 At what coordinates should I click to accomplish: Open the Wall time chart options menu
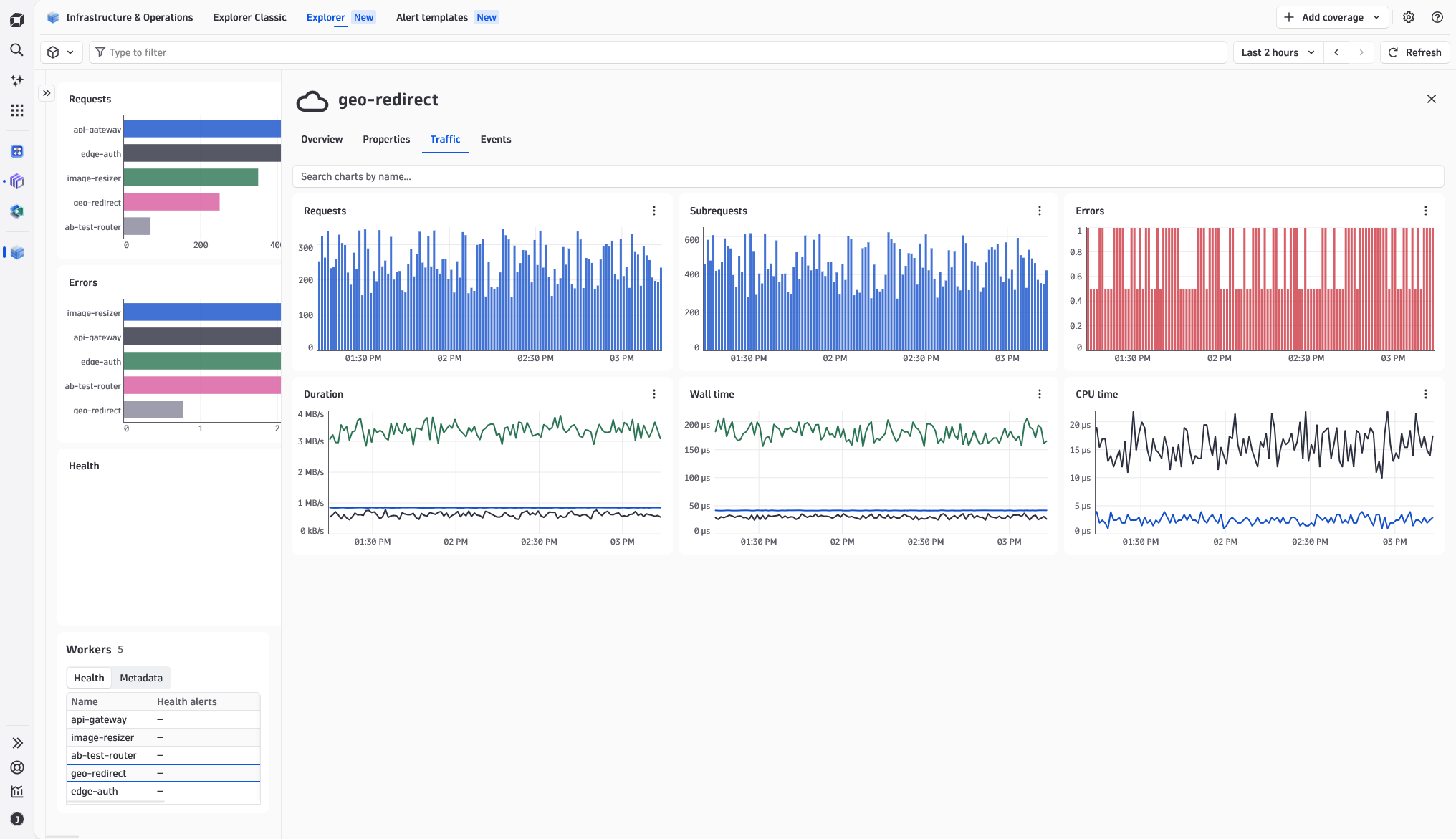click(x=1040, y=394)
